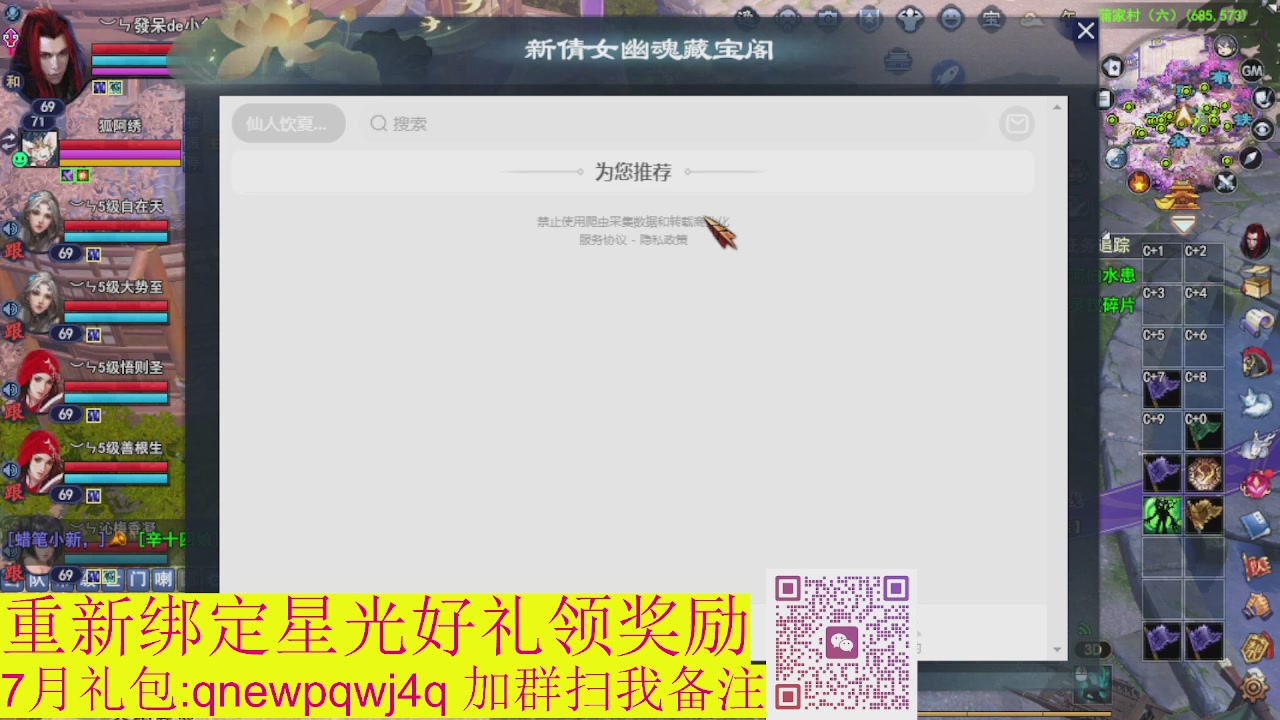This screenshot has width=1280, height=720.
Task: Click the compass needle icon by the minimap
Action: pyautogui.click(x=1251, y=158)
